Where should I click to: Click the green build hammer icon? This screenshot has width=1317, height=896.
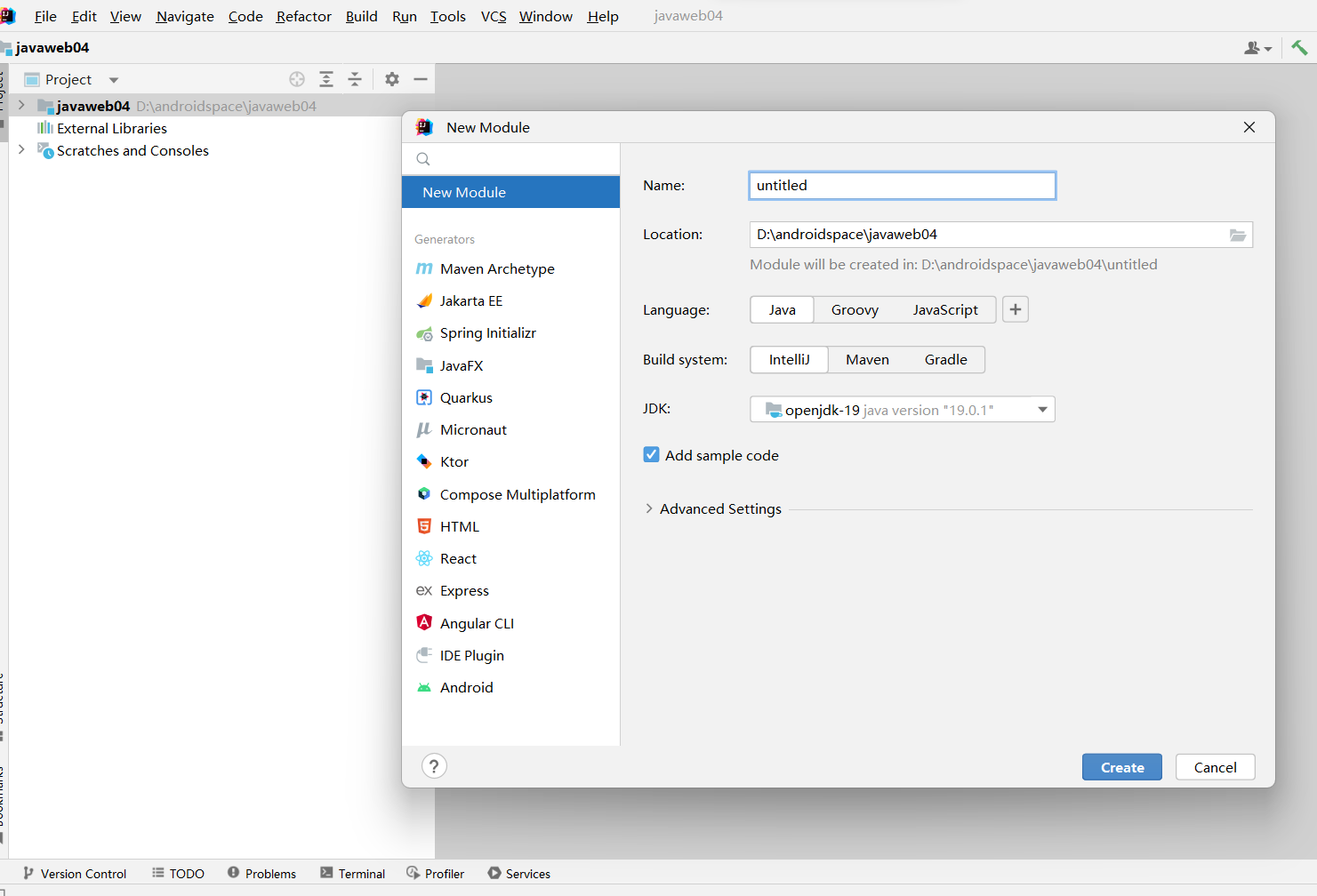tap(1299, 48)
